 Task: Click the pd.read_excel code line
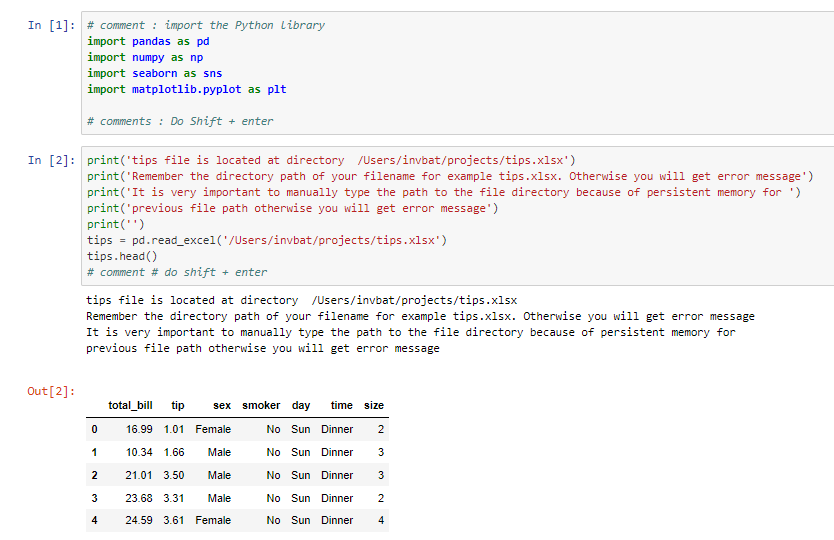click(267, 240)
